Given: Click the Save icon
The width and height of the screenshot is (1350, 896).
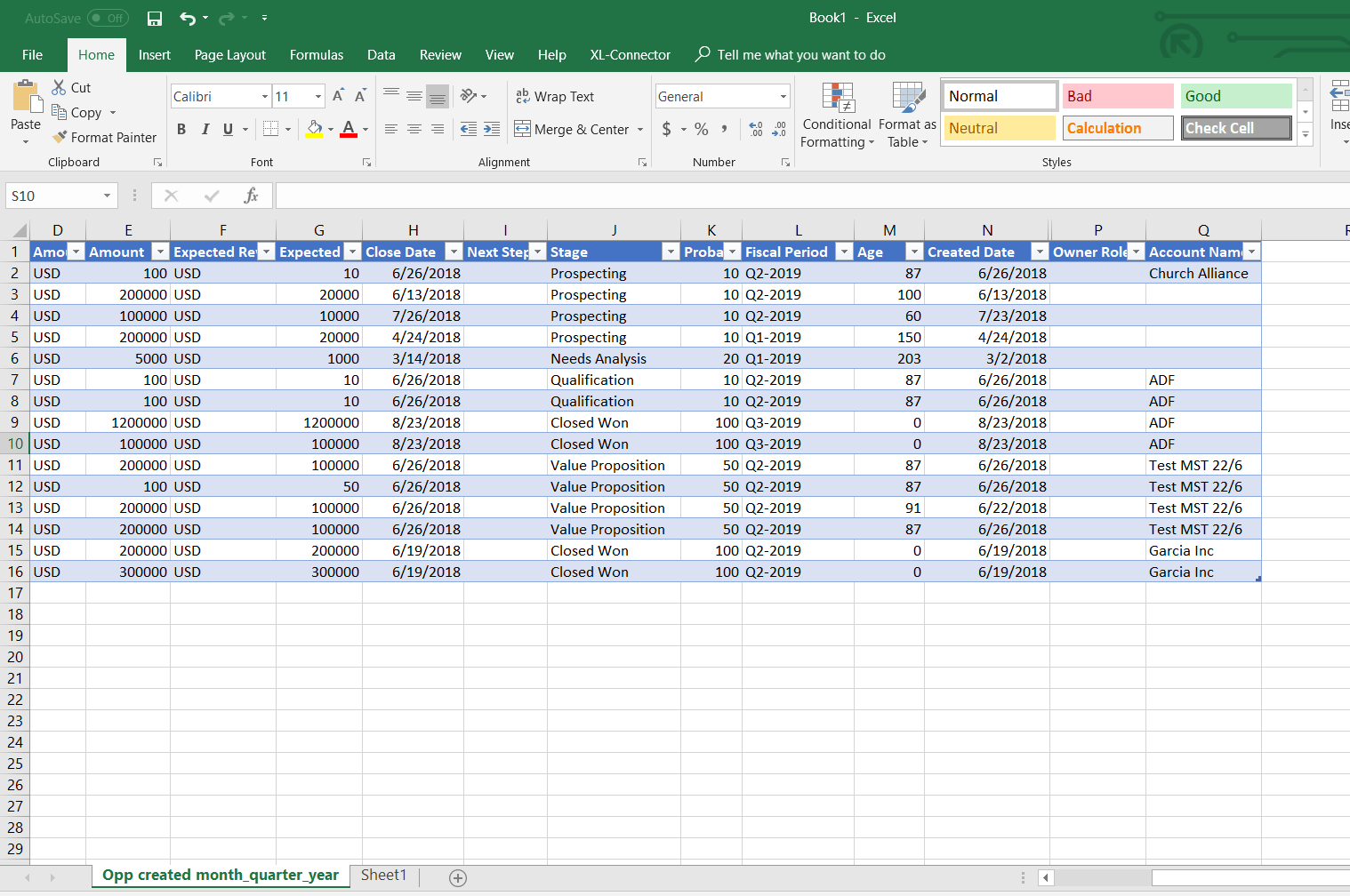Looking at the screenshot, I should tap(154, 18).
